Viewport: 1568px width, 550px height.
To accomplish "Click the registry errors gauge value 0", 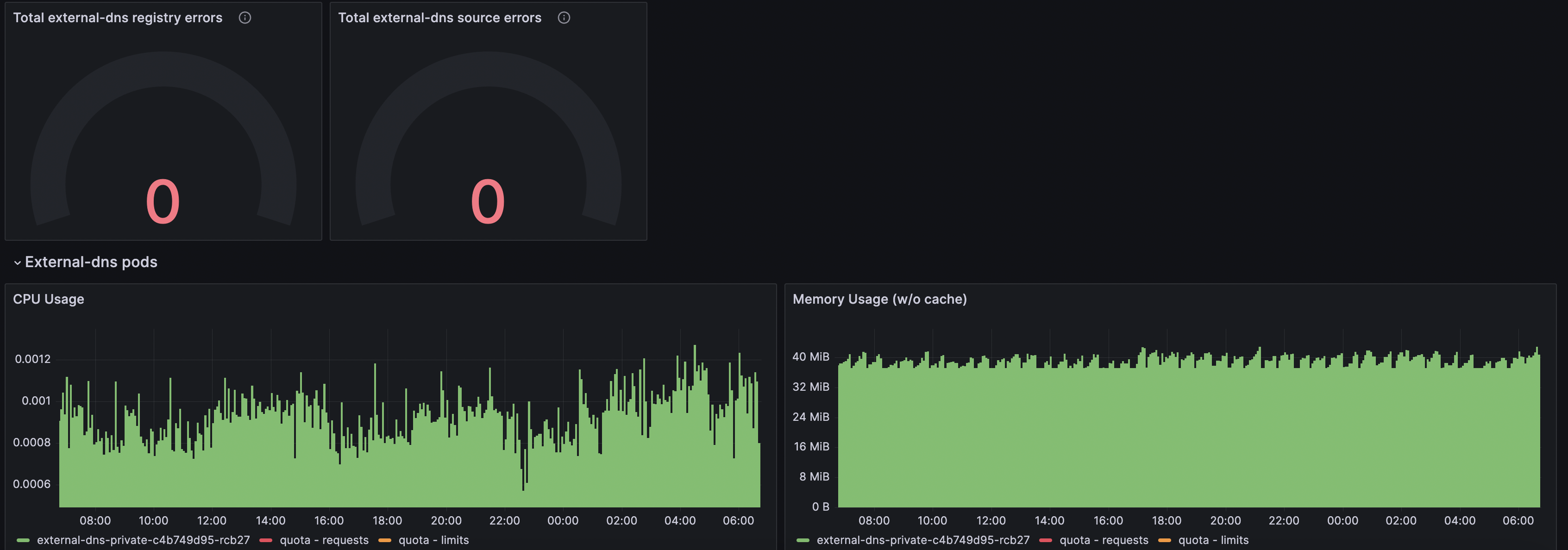I will [x=163, y=201].
